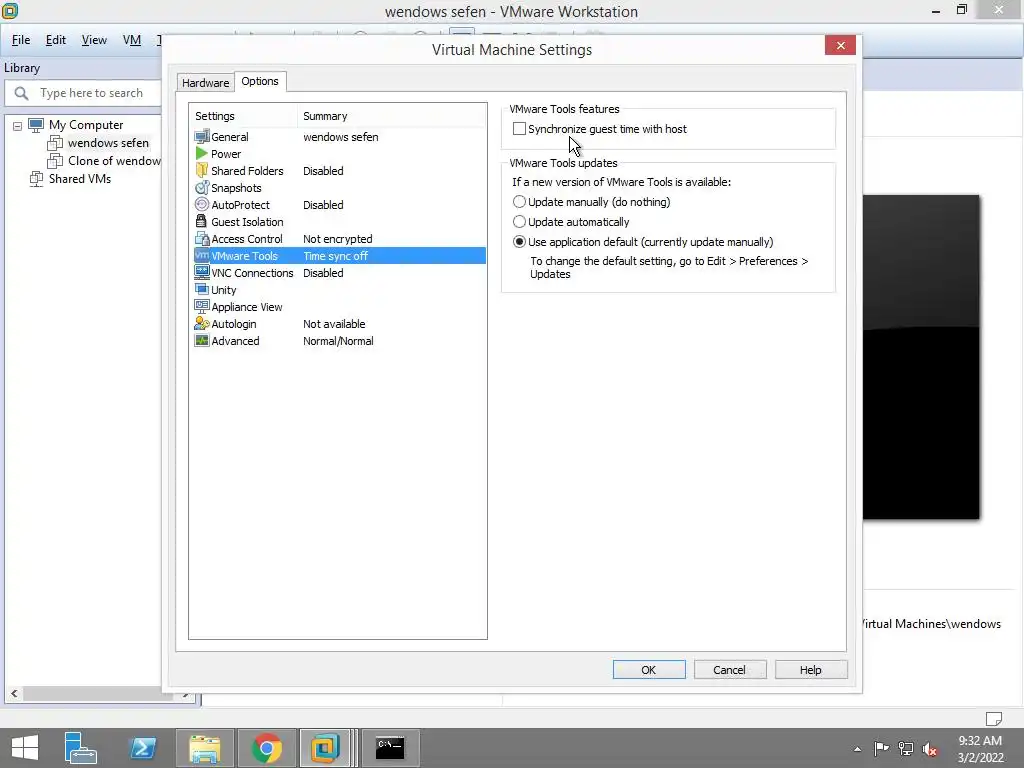This screenshot has width=1024, height=768.
Task: Open the File menu
Action: pyautogui.click(x=21, y=40)
